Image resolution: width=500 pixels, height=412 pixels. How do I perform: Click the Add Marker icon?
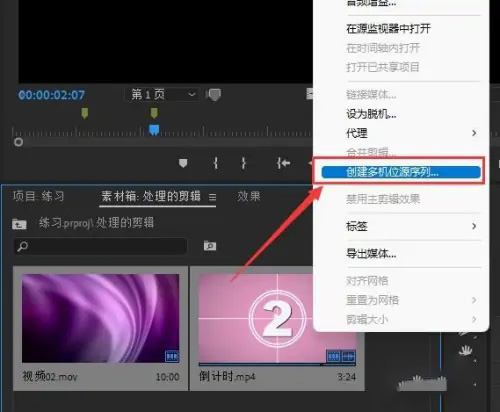(x=183, y=163)
